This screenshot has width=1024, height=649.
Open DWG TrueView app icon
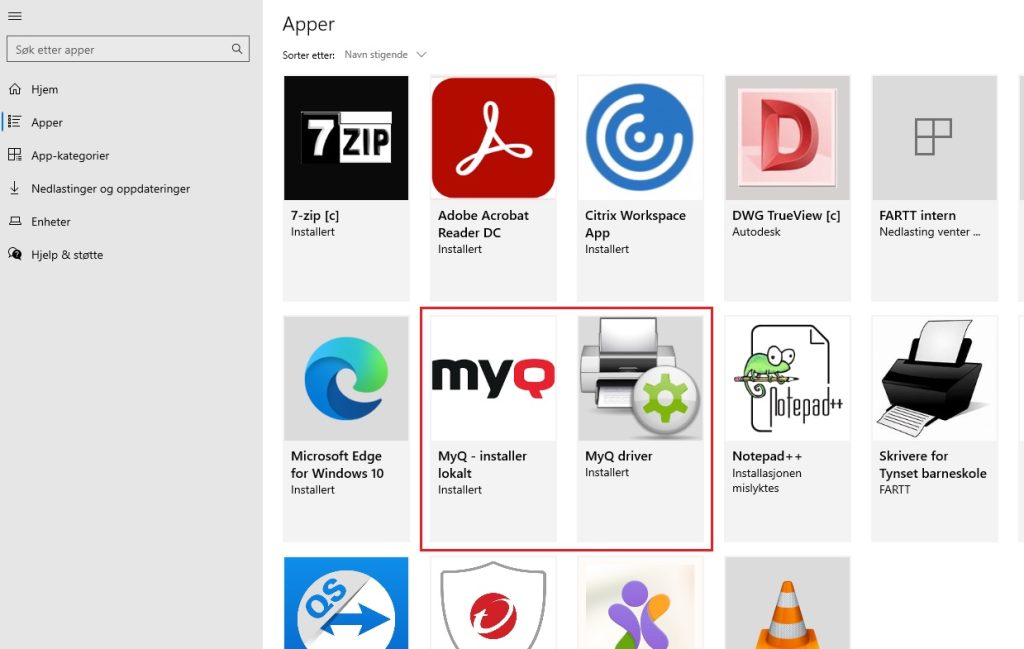(x=787, y=138)
